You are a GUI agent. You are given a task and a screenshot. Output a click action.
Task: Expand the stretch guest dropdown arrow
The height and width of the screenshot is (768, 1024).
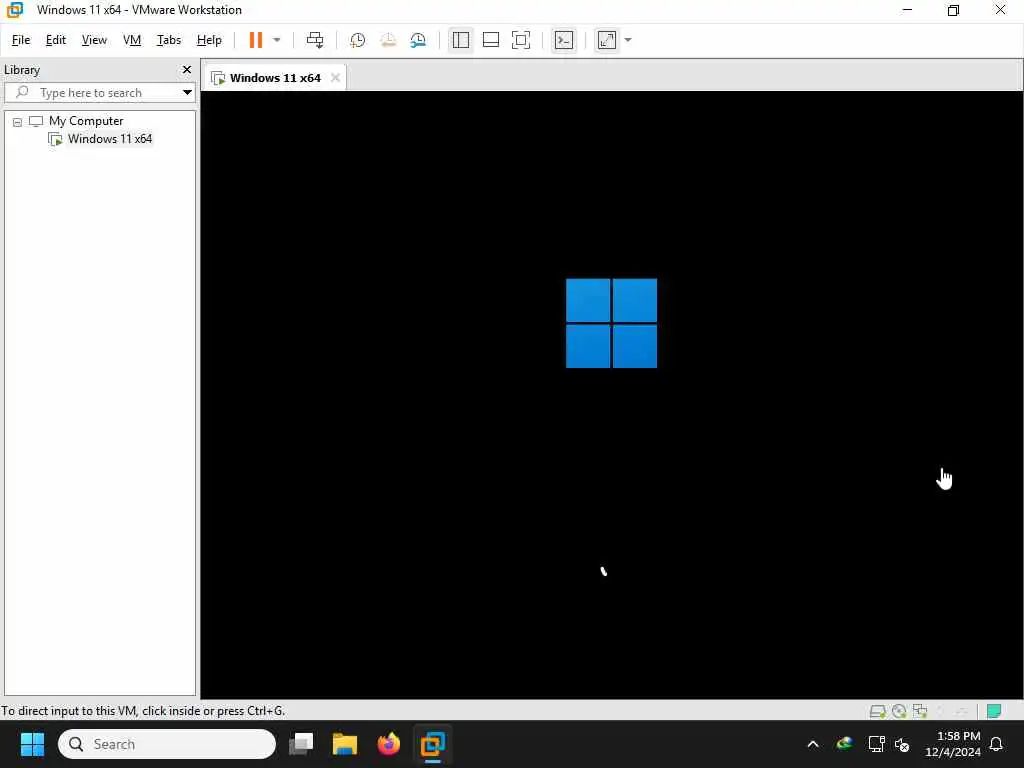[628, 40]
